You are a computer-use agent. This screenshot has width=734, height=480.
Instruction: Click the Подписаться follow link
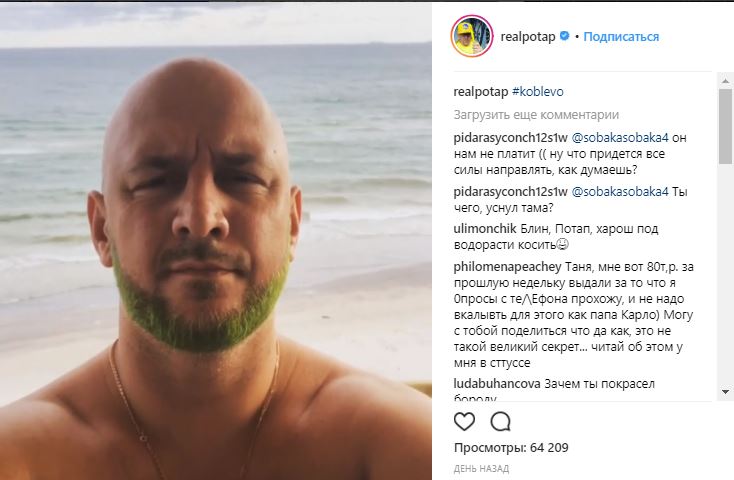621,37
